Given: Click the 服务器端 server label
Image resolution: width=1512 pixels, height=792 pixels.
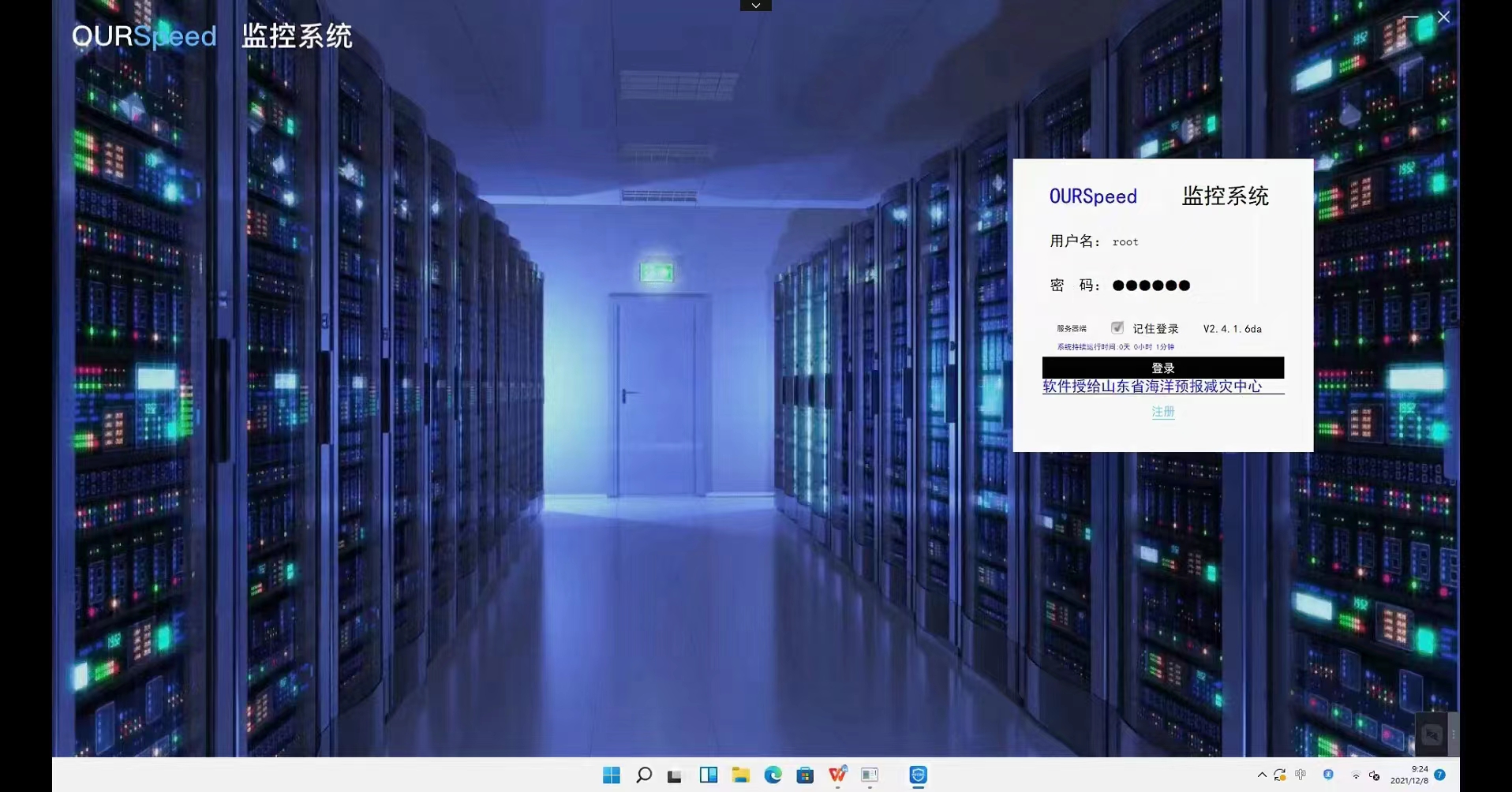Looking at the screenshot, I should 1071,329.
